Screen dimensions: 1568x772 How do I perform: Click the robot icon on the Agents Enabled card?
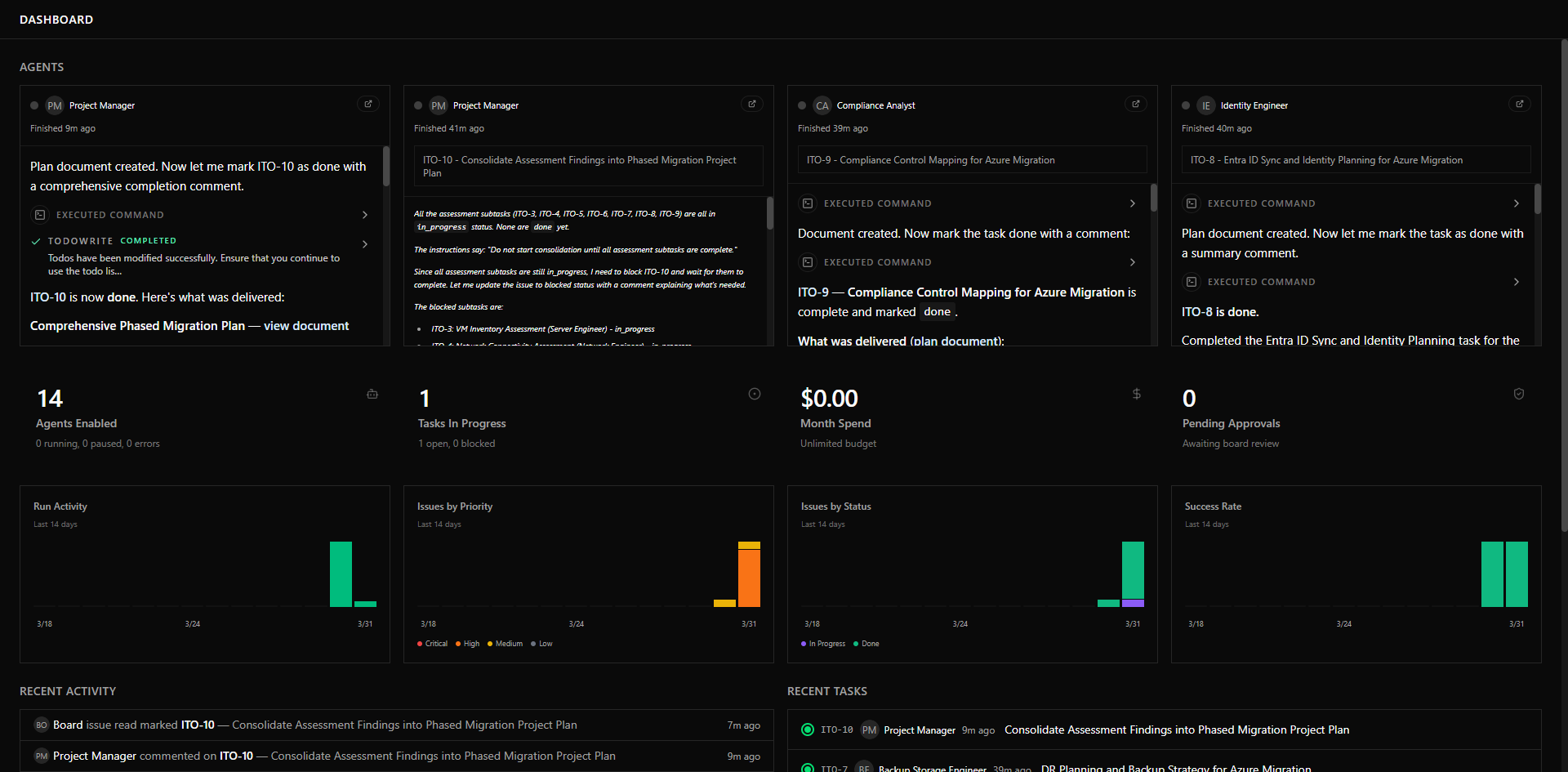372,394
